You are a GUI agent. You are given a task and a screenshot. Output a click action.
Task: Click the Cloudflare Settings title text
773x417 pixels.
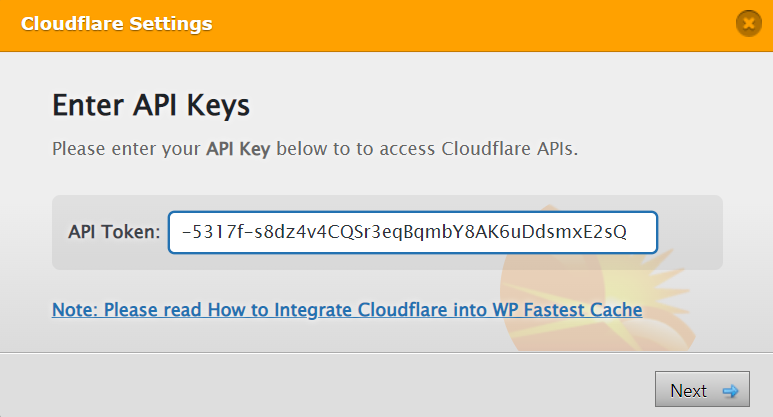click(x=116, y=24)
